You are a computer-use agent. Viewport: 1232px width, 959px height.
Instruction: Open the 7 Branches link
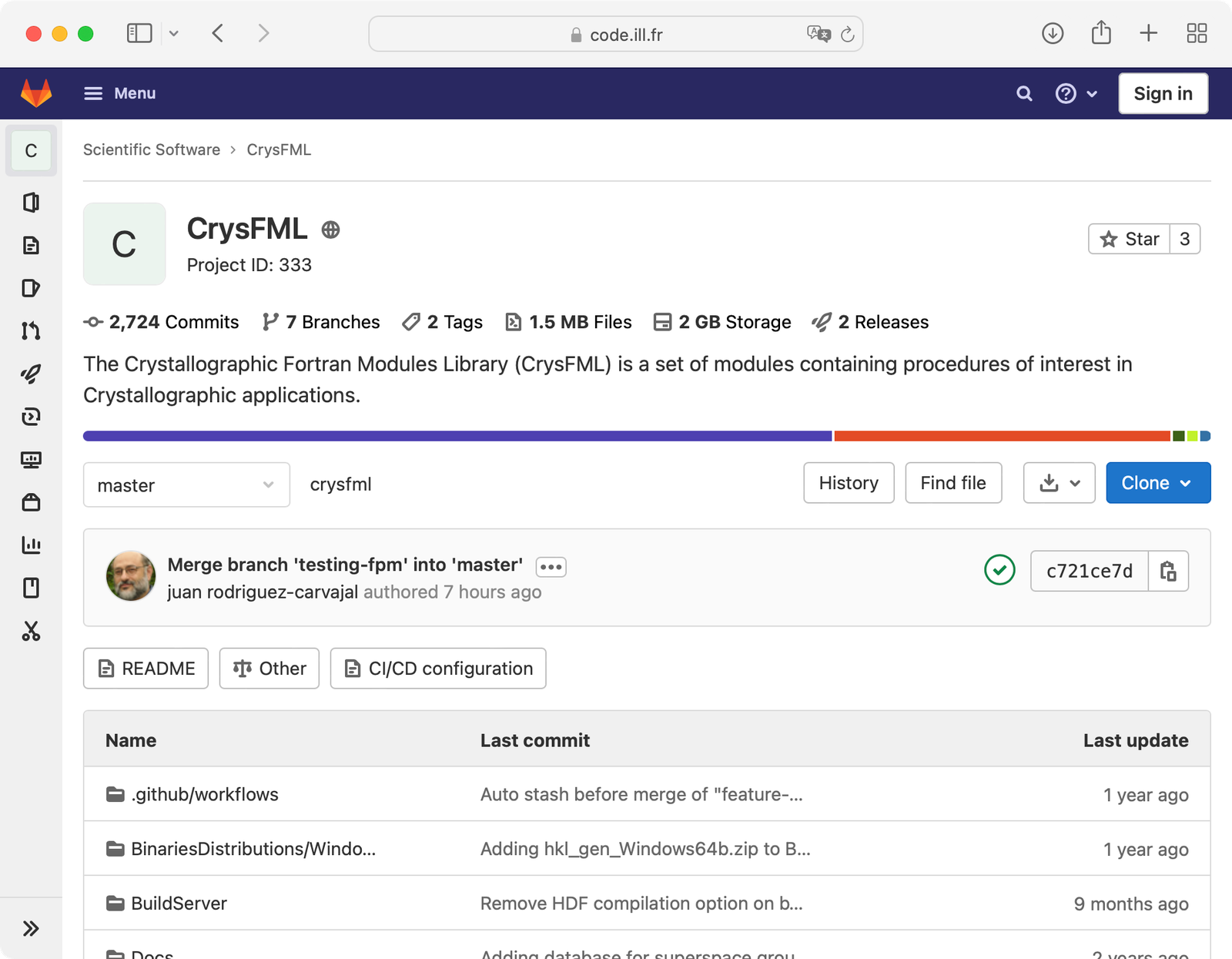(321, 322)
